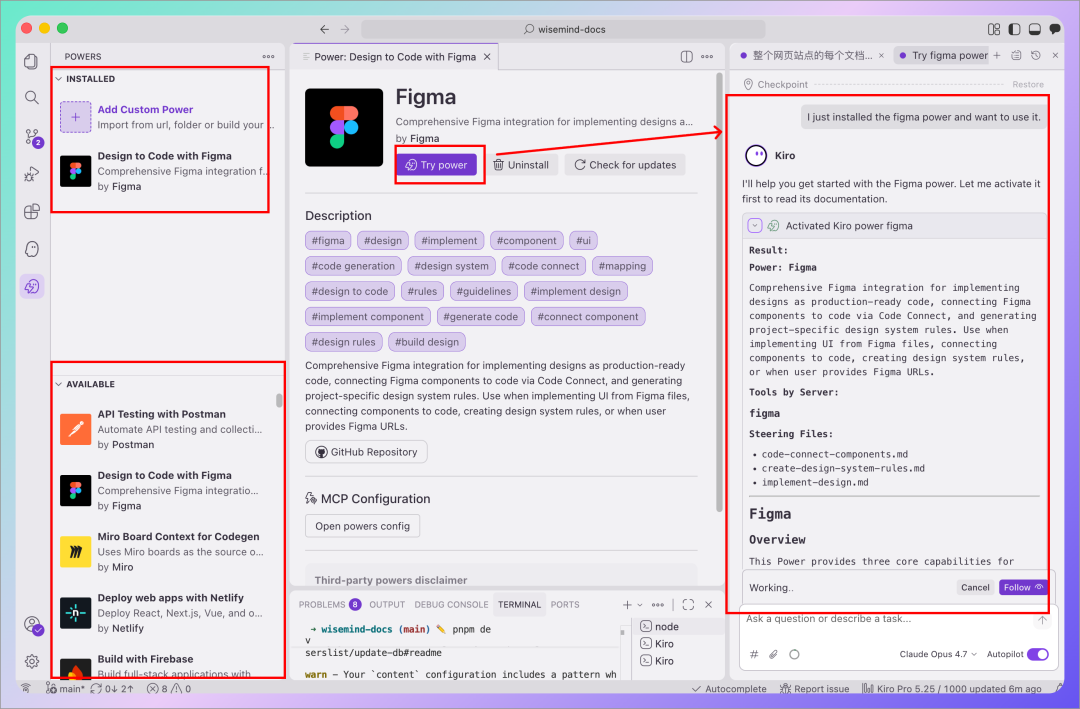Click the Restore checkpoint link
This screenshot has height=709, width=1080.
1028,84
